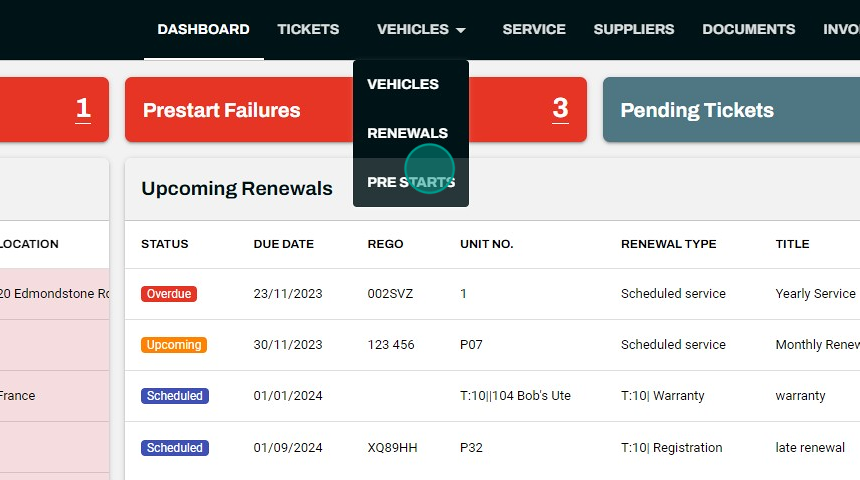This screenshot has height=480, width=860.
Task: Click the Scheduled badge for 01/01/2024
Action: click(x=174, y=396)
